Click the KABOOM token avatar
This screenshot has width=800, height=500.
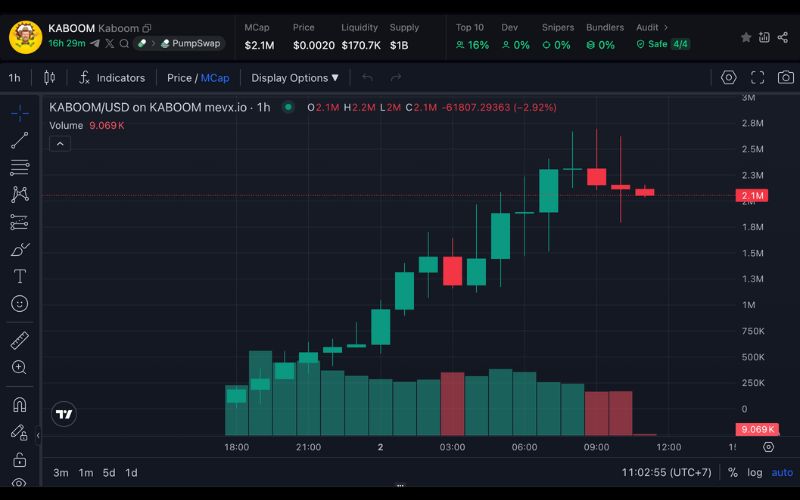[x=26, y=37]
